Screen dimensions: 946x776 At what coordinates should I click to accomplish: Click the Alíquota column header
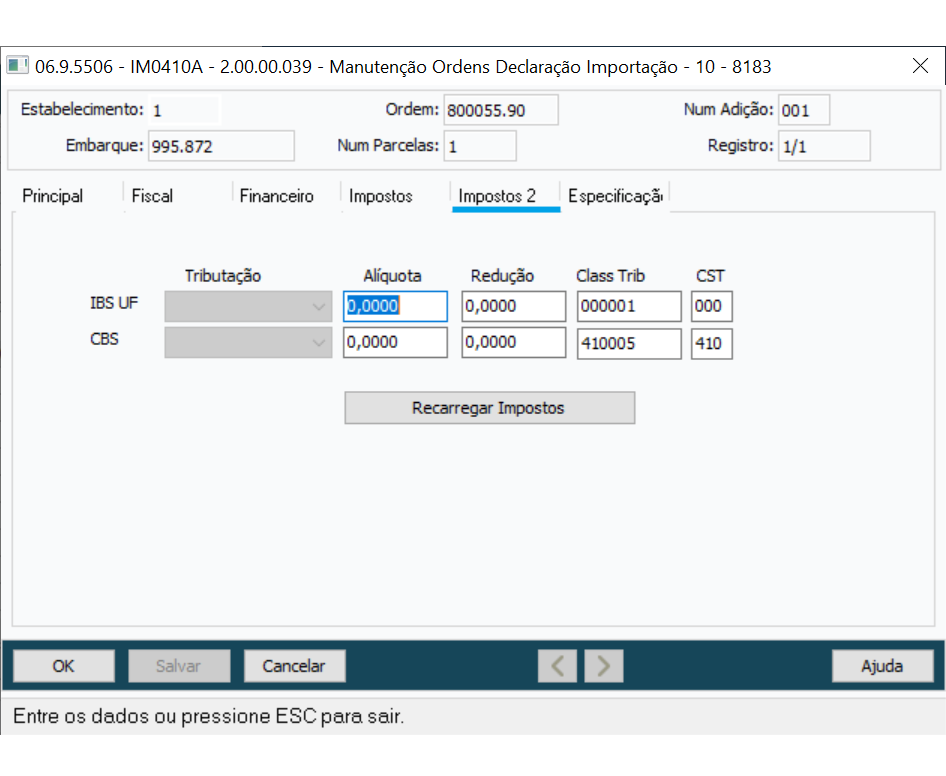pos(392,276)
